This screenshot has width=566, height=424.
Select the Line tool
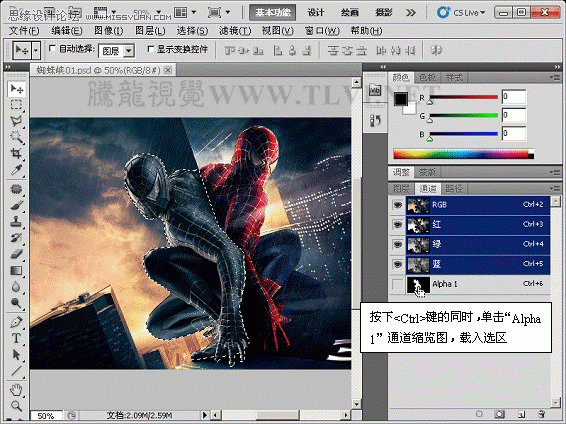[16, 371]
